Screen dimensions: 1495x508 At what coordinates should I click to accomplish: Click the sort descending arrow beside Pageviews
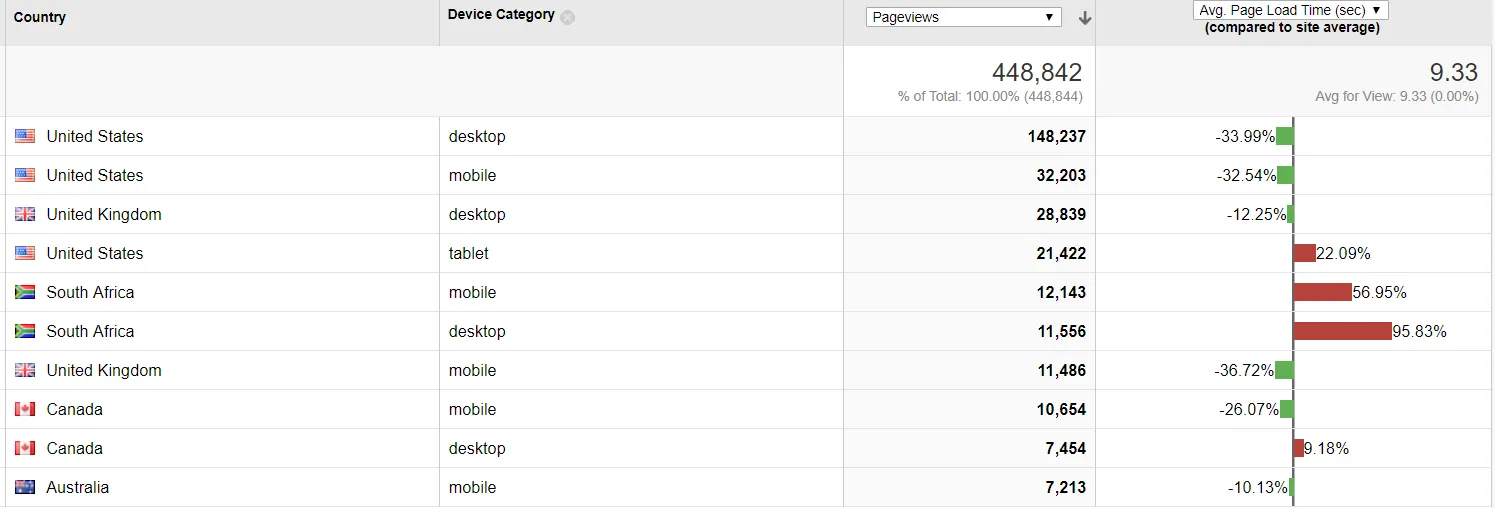(1085, 18)
